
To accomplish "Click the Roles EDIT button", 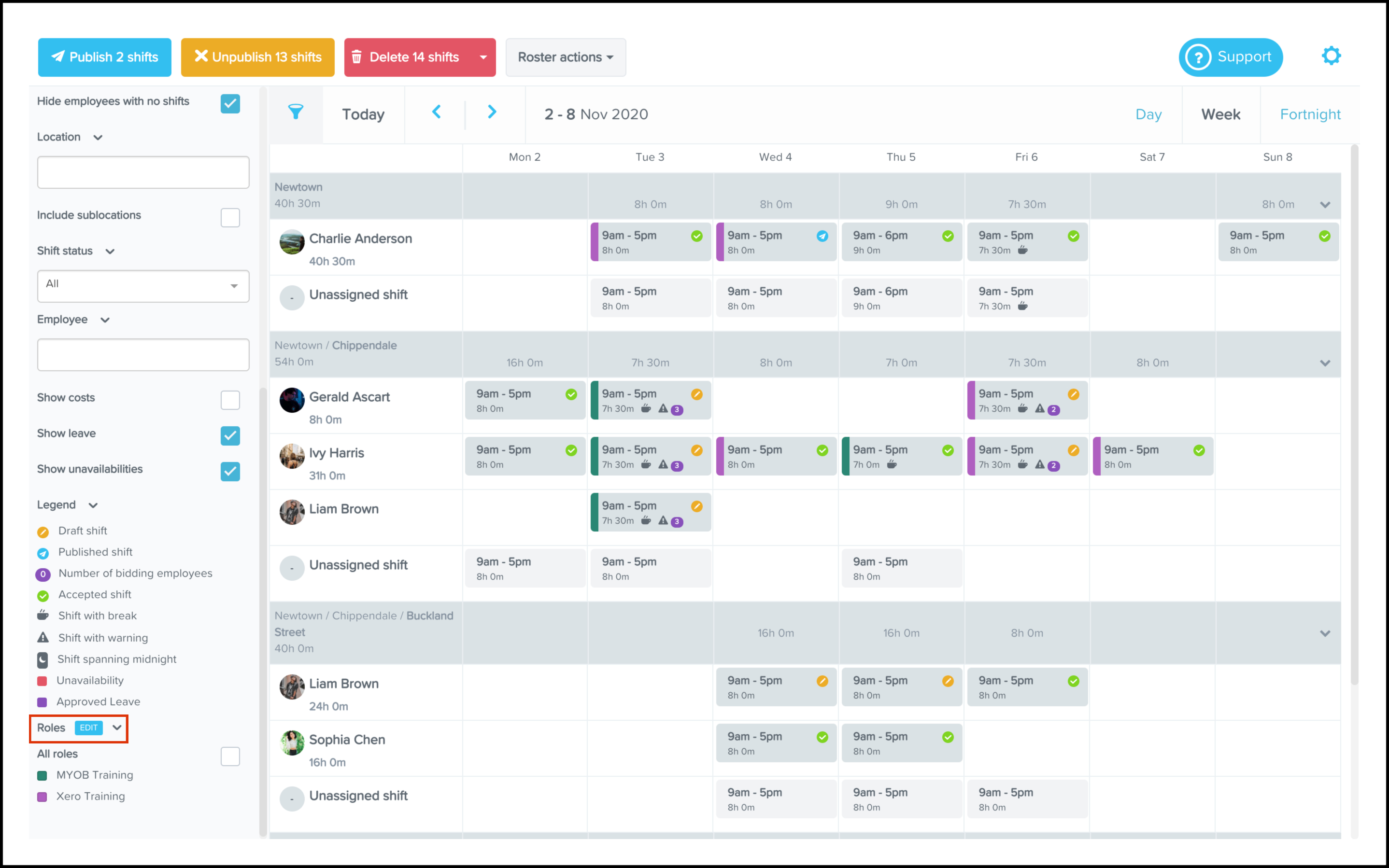I will (88, 728).
